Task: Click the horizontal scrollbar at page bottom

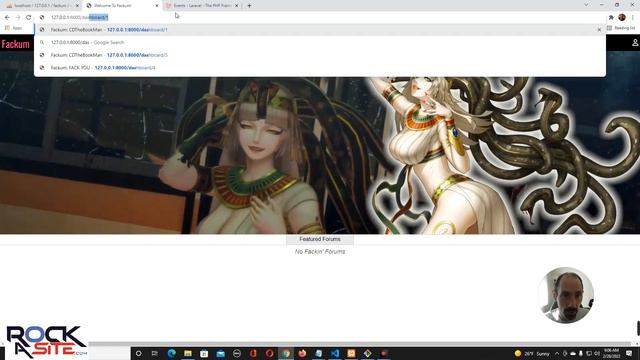Action: pos(359,344)
